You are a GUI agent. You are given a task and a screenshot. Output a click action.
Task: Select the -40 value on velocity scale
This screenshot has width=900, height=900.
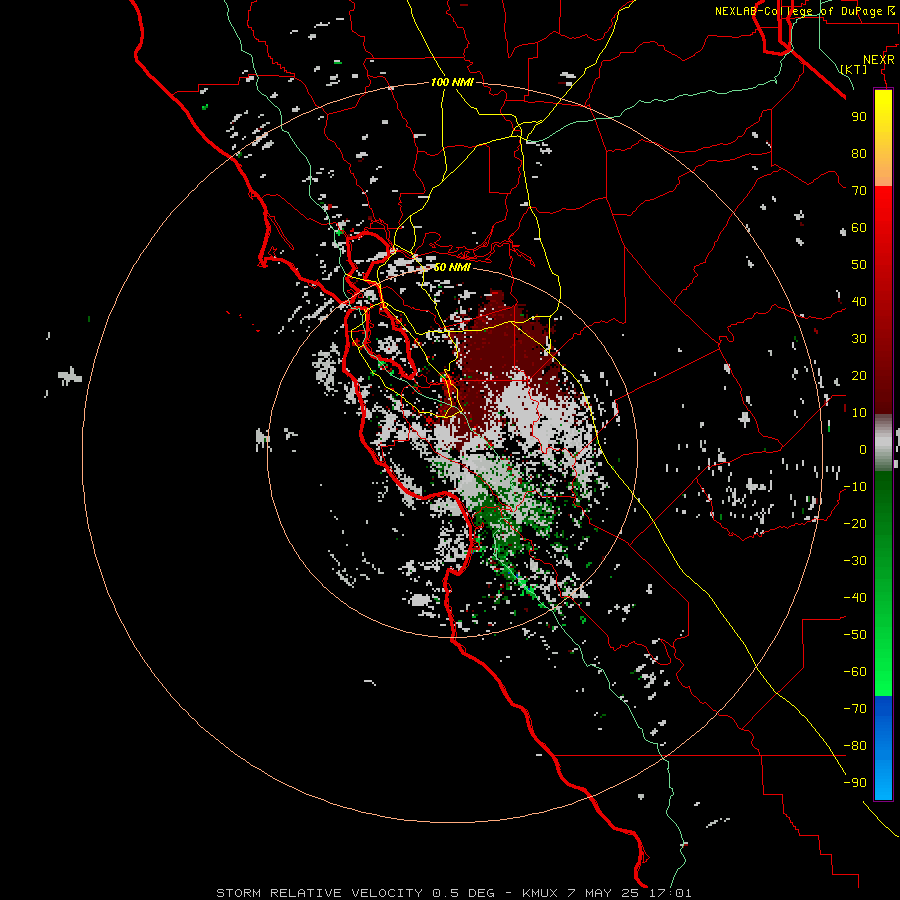[855, 598]
